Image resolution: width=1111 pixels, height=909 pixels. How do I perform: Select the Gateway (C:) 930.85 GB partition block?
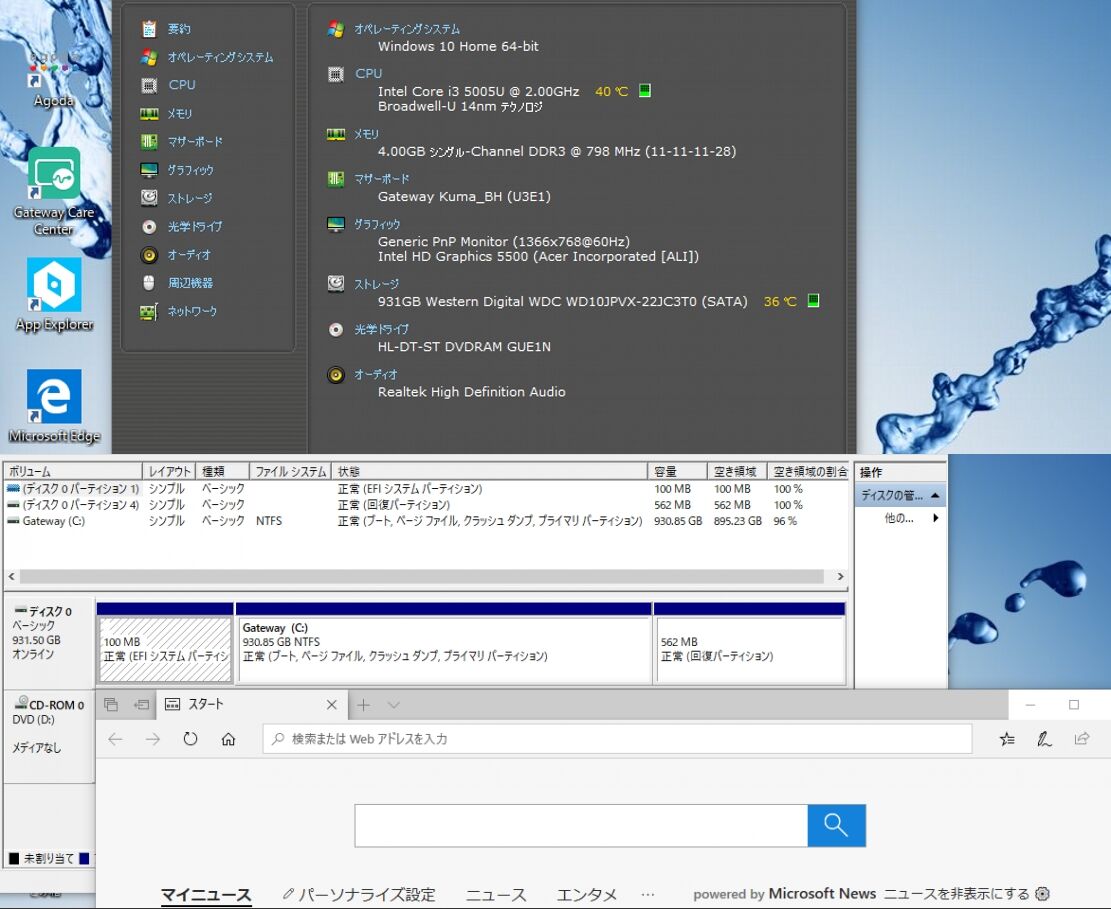(444, 648)
